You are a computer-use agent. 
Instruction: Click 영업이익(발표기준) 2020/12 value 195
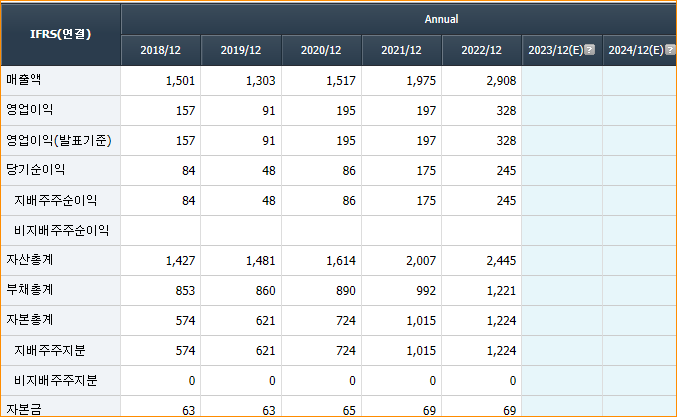tap(346, 141)
